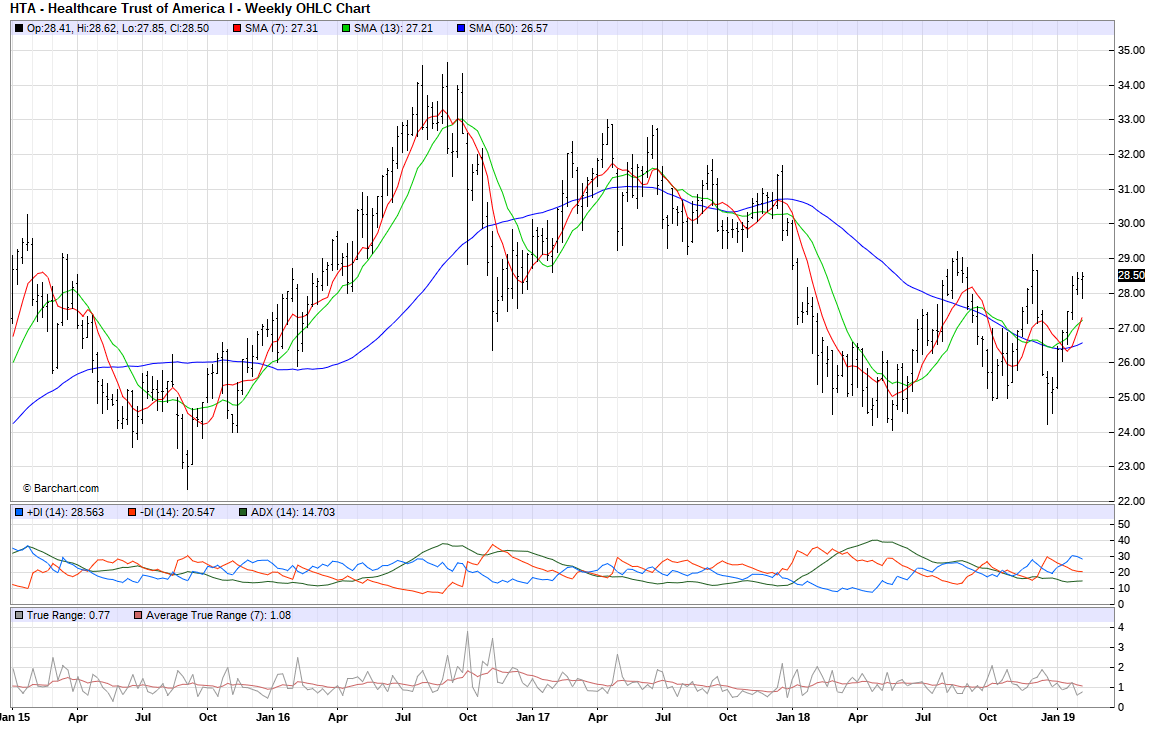This screenshot has height=748, width=1156.
Task: Click the ADX (14): 14.703 legend text
Action: 293,512
